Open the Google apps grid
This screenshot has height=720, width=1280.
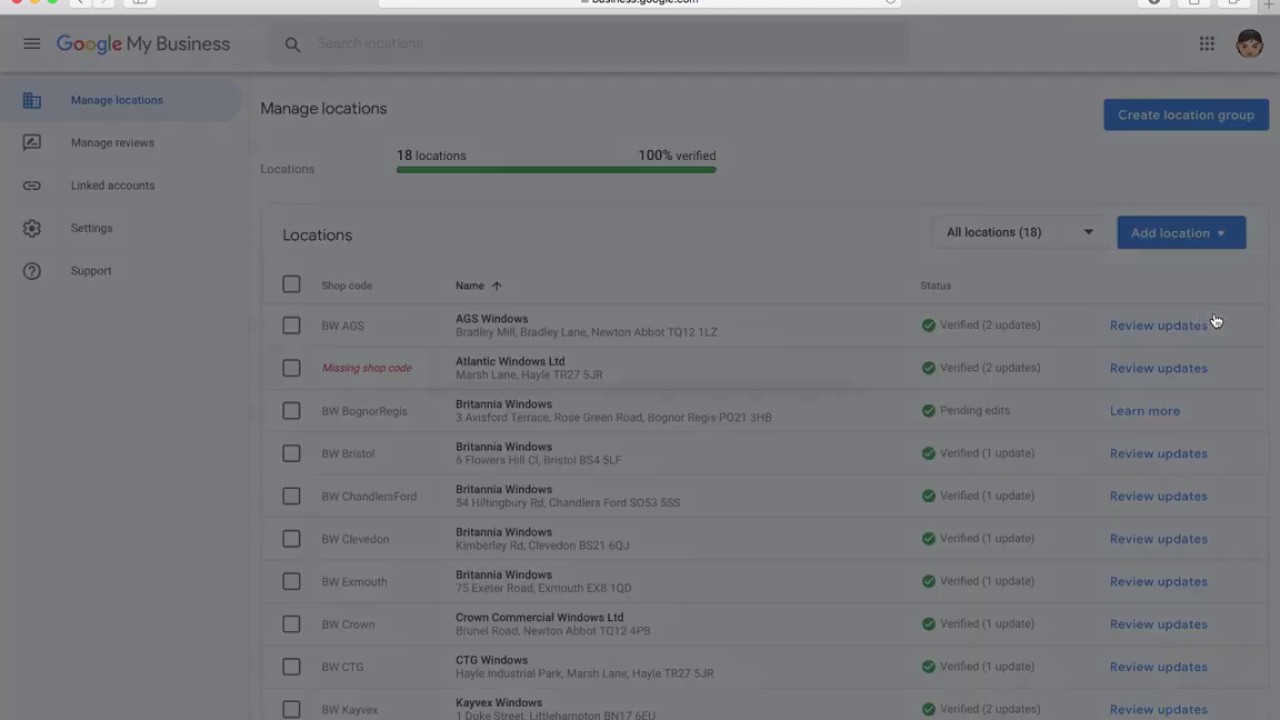point(1207,44)
